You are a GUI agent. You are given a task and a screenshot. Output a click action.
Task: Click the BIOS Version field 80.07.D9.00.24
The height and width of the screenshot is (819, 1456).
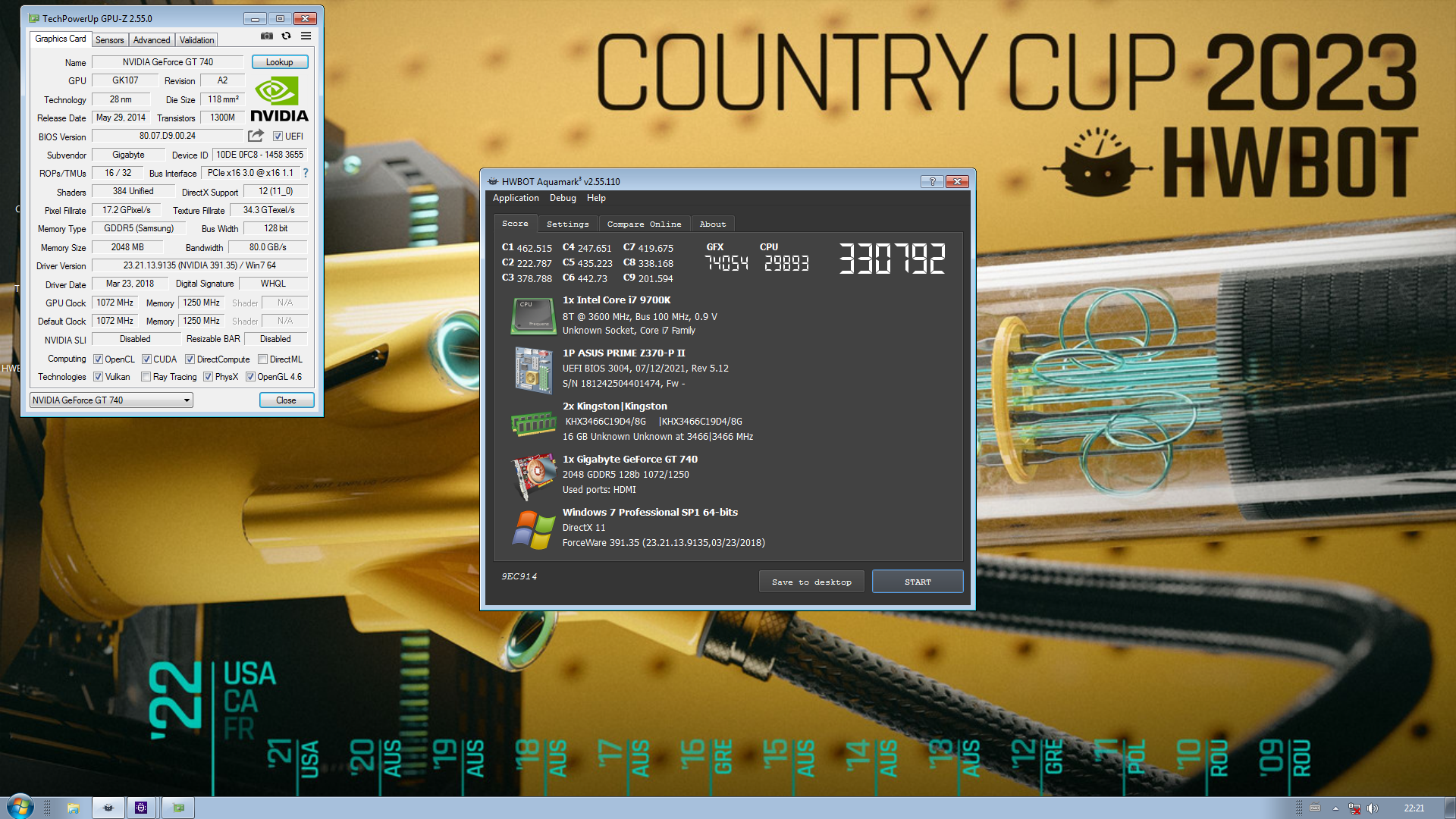[168, 136]
